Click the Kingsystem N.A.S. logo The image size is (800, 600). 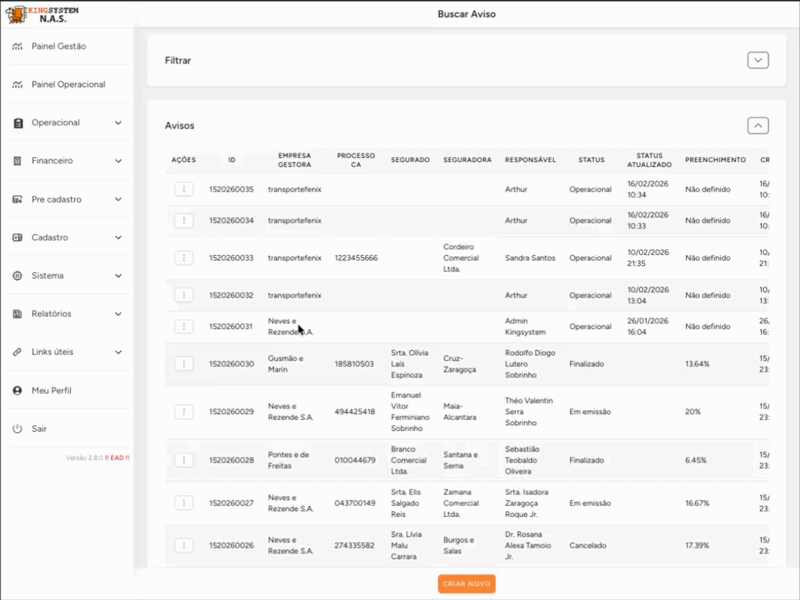point(46,13)
